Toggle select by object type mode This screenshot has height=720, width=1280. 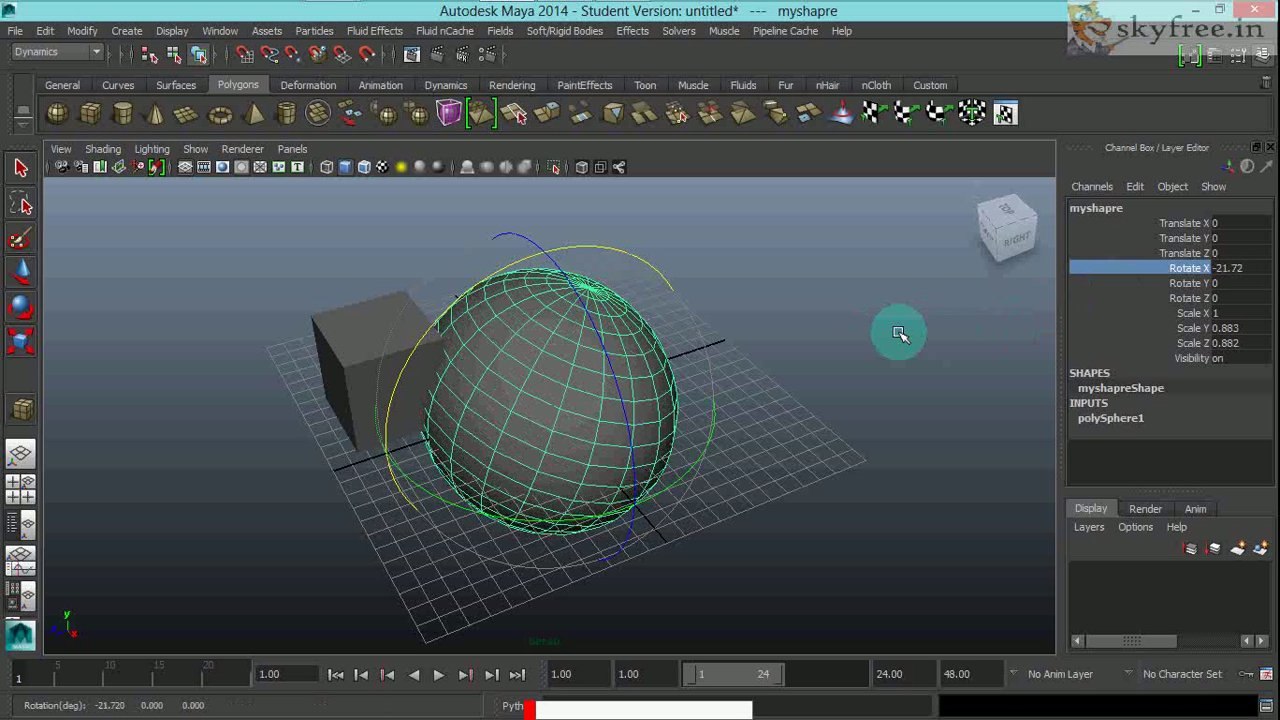click(x=173, y=54)
